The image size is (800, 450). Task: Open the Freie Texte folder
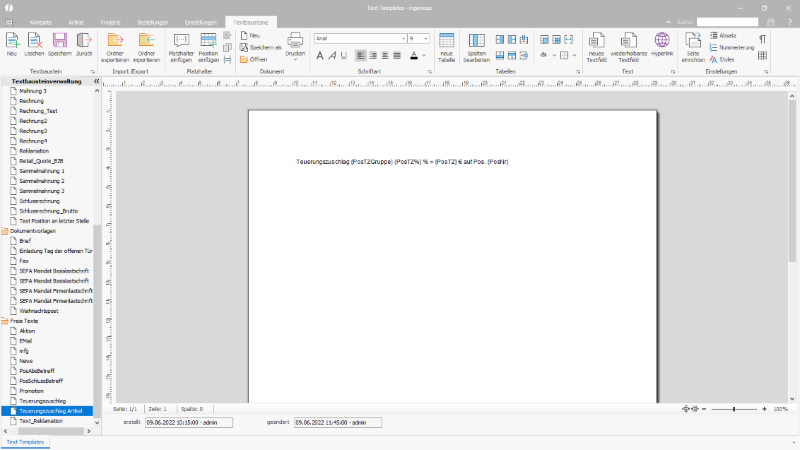coord(24,321)
